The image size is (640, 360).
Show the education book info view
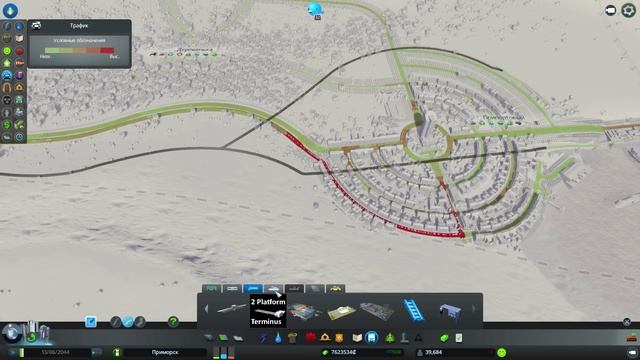pos(20,38)
